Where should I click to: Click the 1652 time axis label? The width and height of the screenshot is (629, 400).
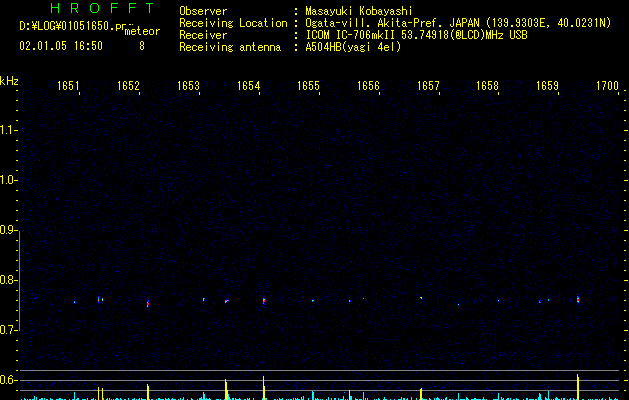click(x=128, y=86)
